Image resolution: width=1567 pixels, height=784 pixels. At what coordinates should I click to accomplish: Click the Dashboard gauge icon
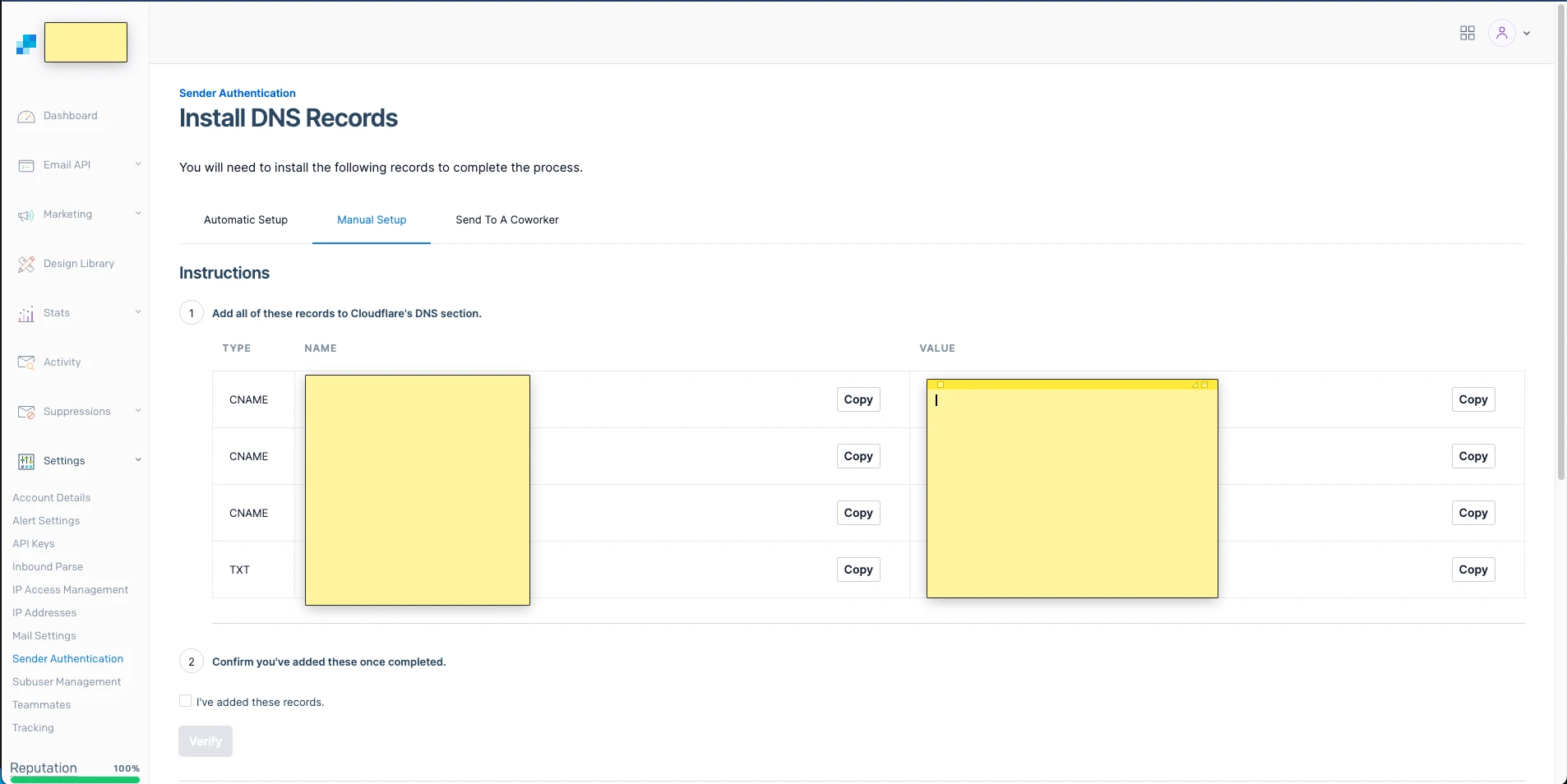coord(26,117)
